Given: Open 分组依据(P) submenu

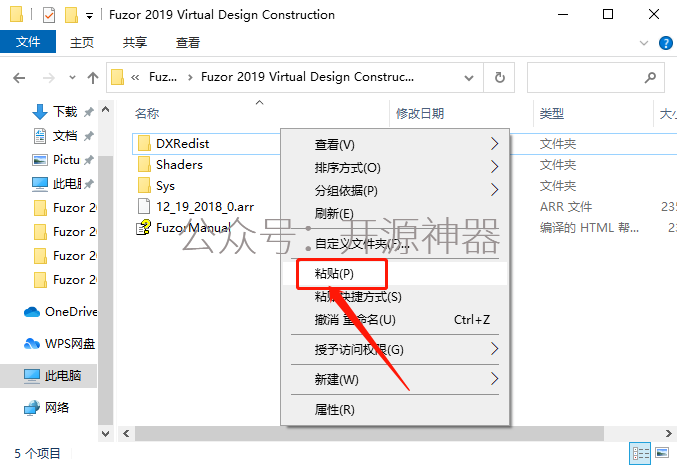Looking at the screenshot, I should click(x=395, y=190).
